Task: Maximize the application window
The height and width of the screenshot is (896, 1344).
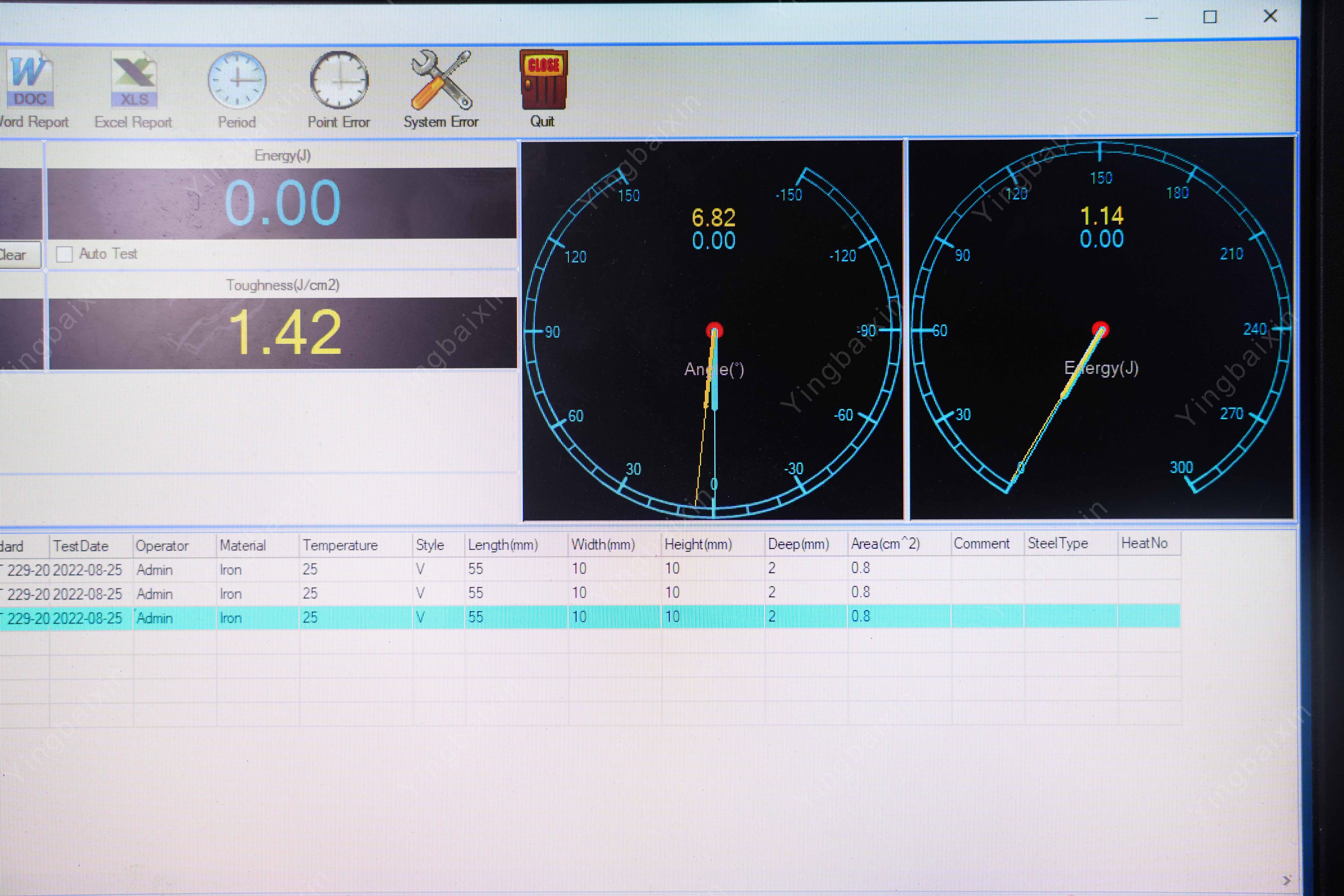Action: [1210, 17]
